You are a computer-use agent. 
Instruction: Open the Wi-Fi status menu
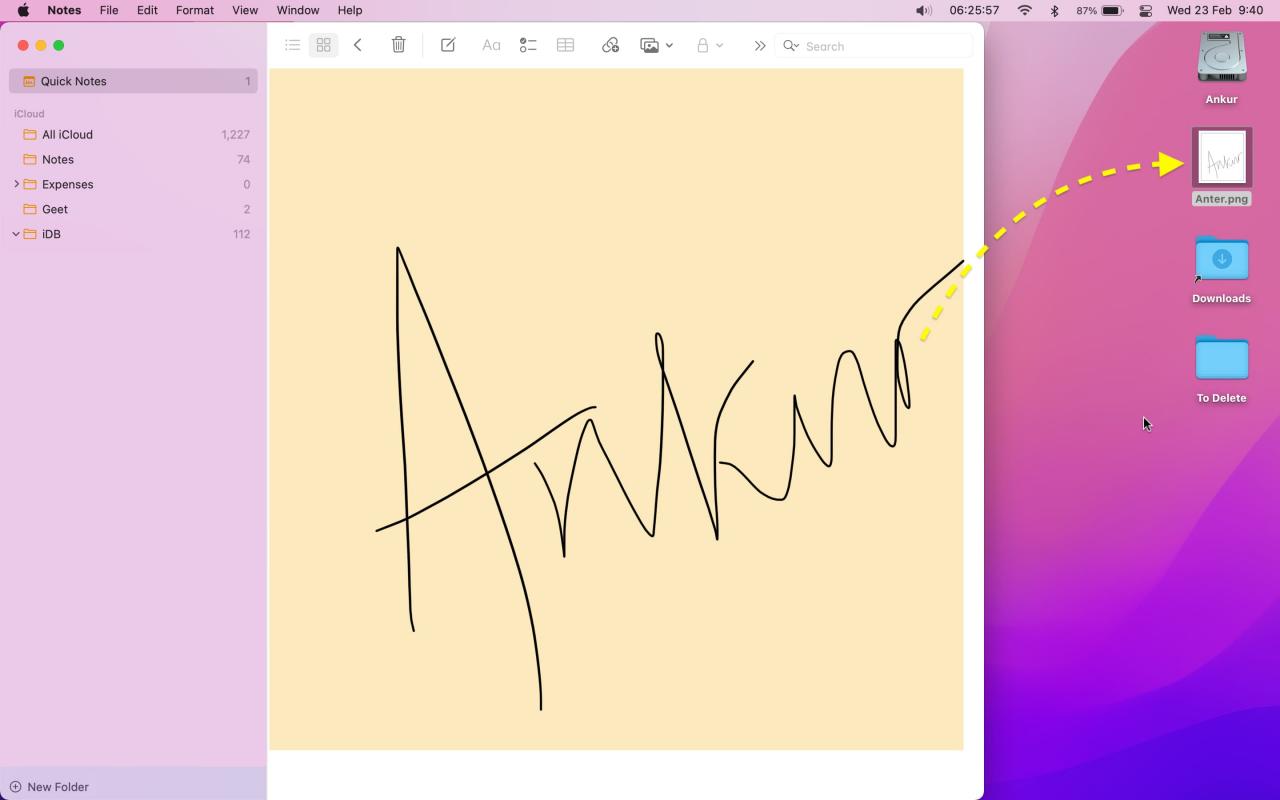[1025, 10]
